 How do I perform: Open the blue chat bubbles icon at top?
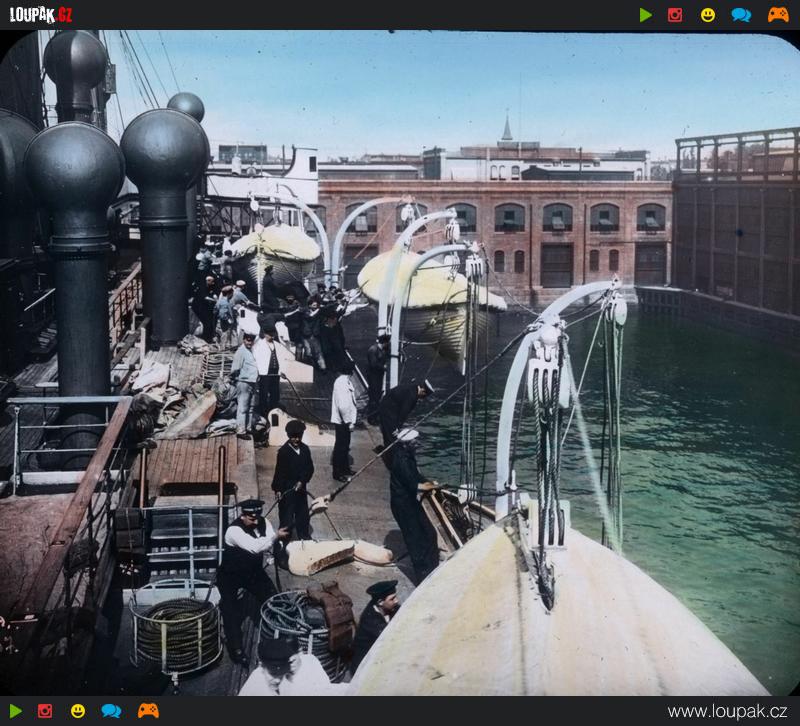point(741,15)
